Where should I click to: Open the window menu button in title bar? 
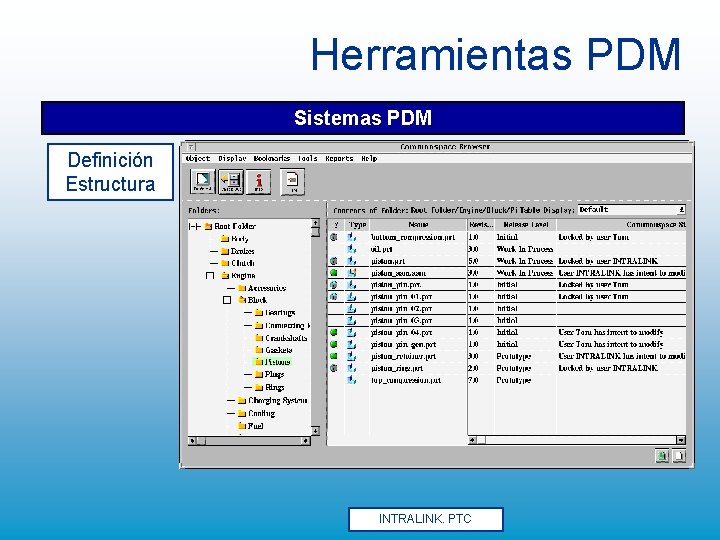point(191,147)
